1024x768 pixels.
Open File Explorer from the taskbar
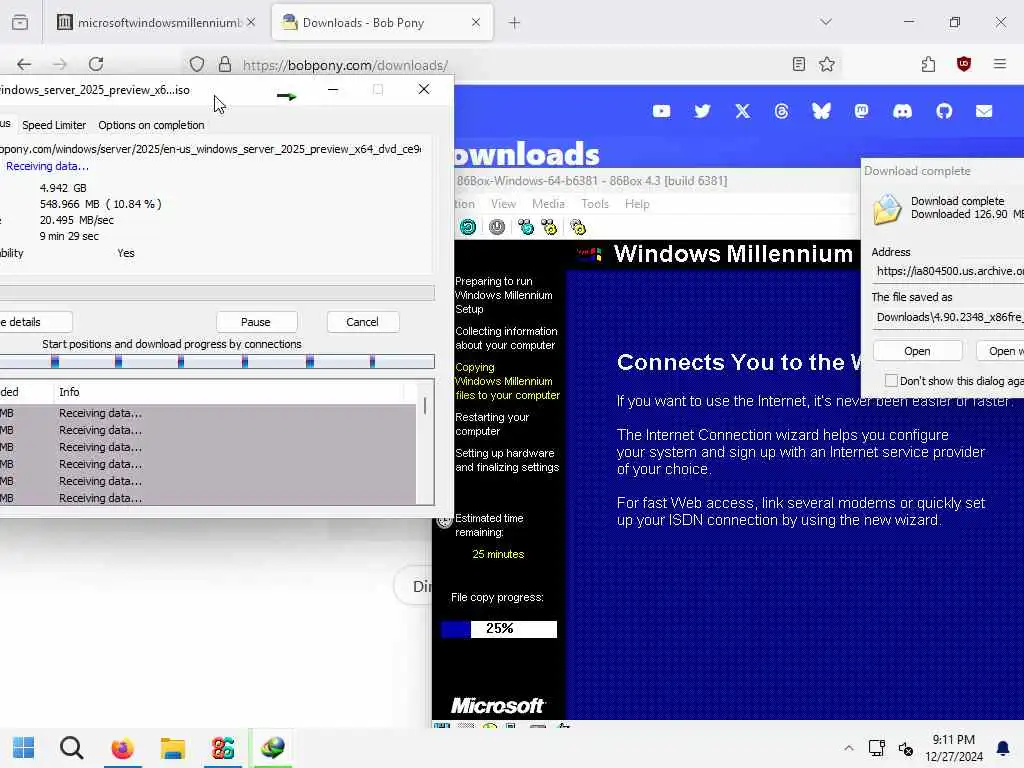pos(172,748)
